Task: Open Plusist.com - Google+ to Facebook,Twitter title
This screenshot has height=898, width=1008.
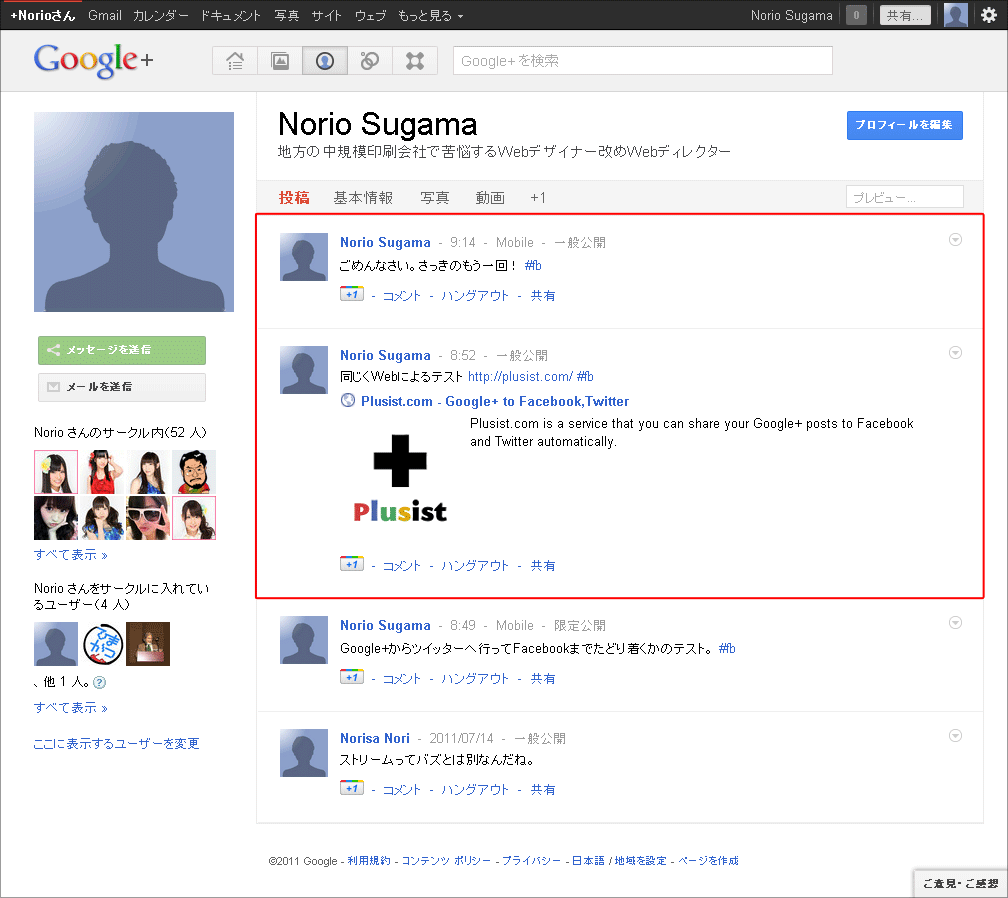Action: coord(495,401)
